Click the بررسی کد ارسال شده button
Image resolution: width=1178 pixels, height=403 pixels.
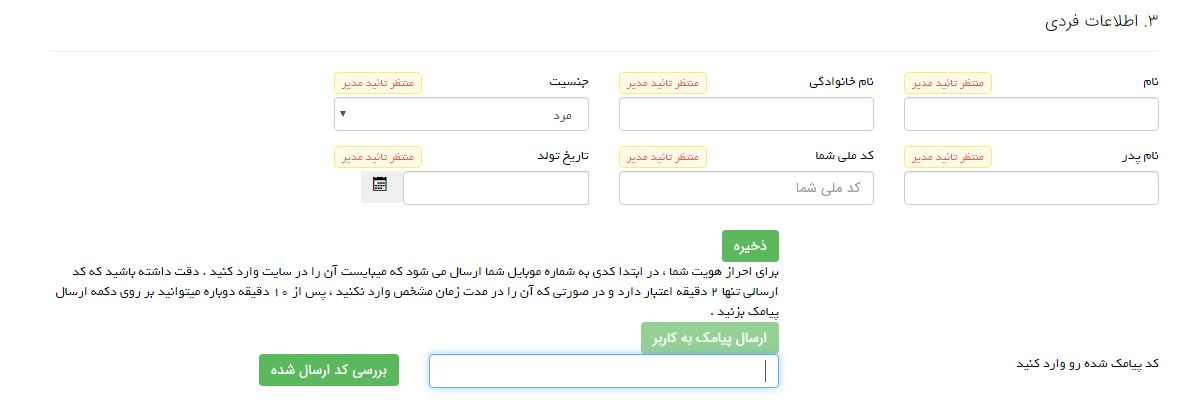329,370
